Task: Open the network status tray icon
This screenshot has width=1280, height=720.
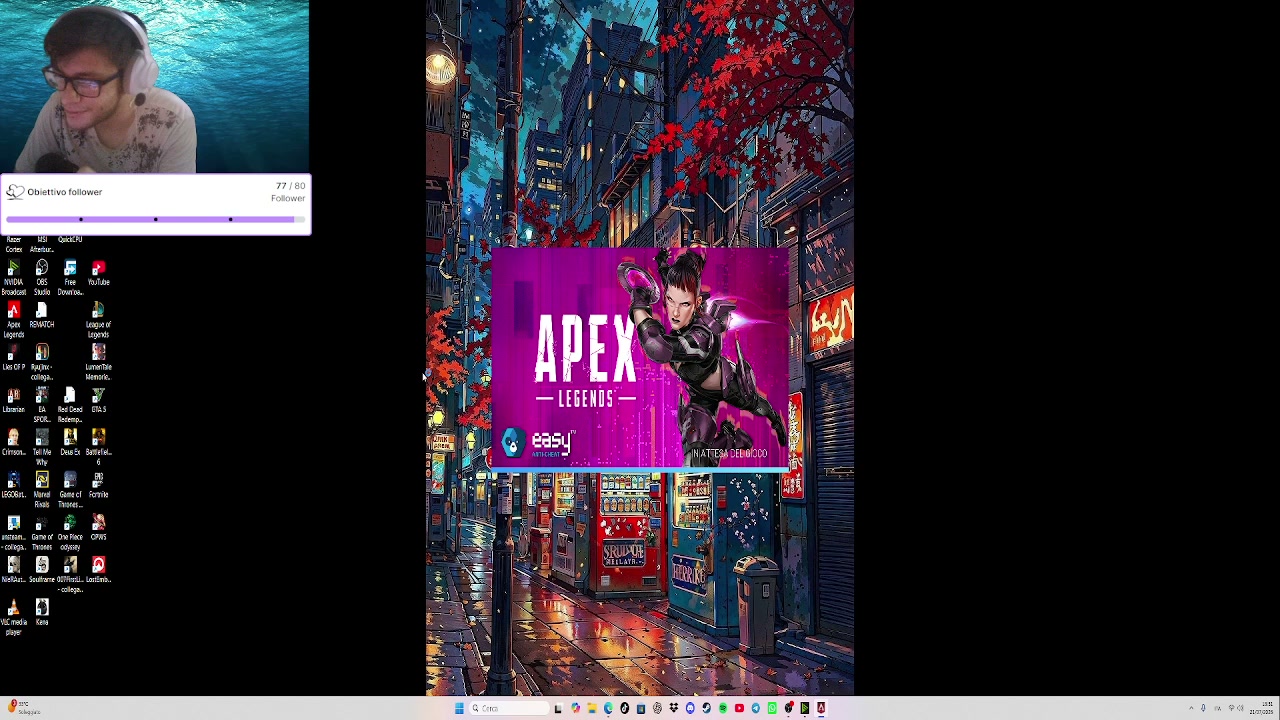Action: tap(1232, 708)
